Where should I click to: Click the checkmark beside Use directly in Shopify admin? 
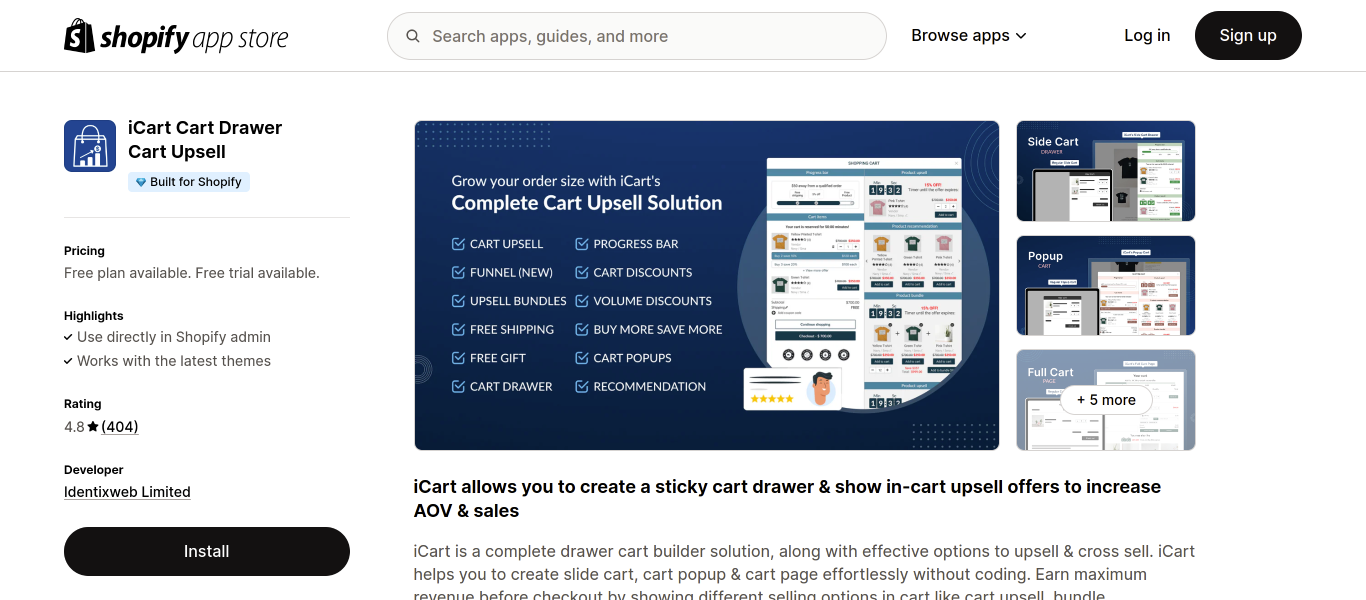coord(68,337)
